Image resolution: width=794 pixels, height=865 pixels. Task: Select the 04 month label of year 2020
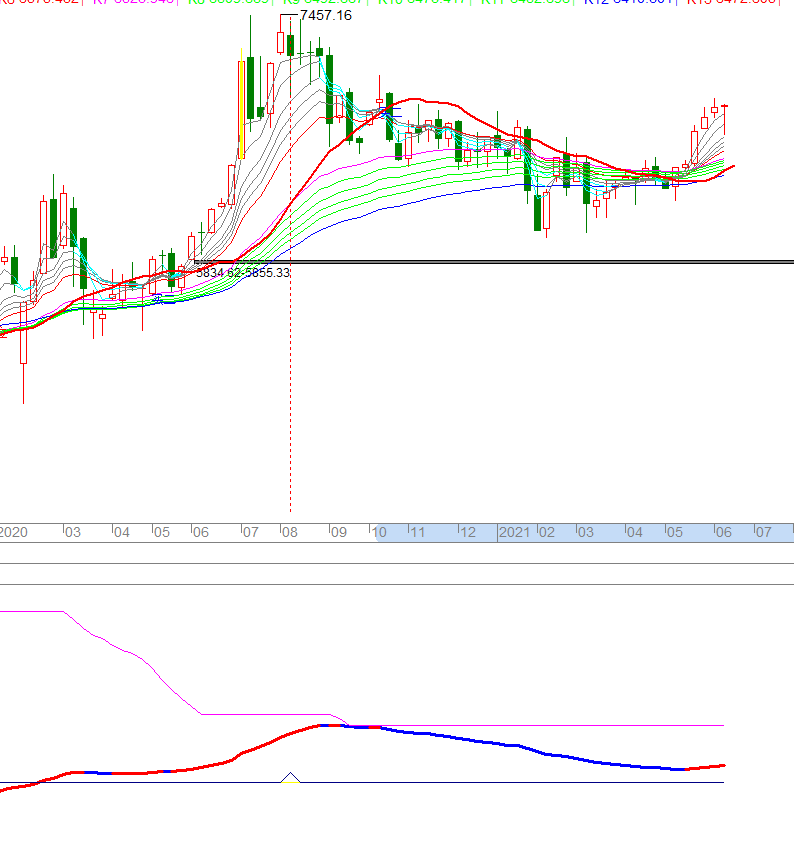point(121,532)
